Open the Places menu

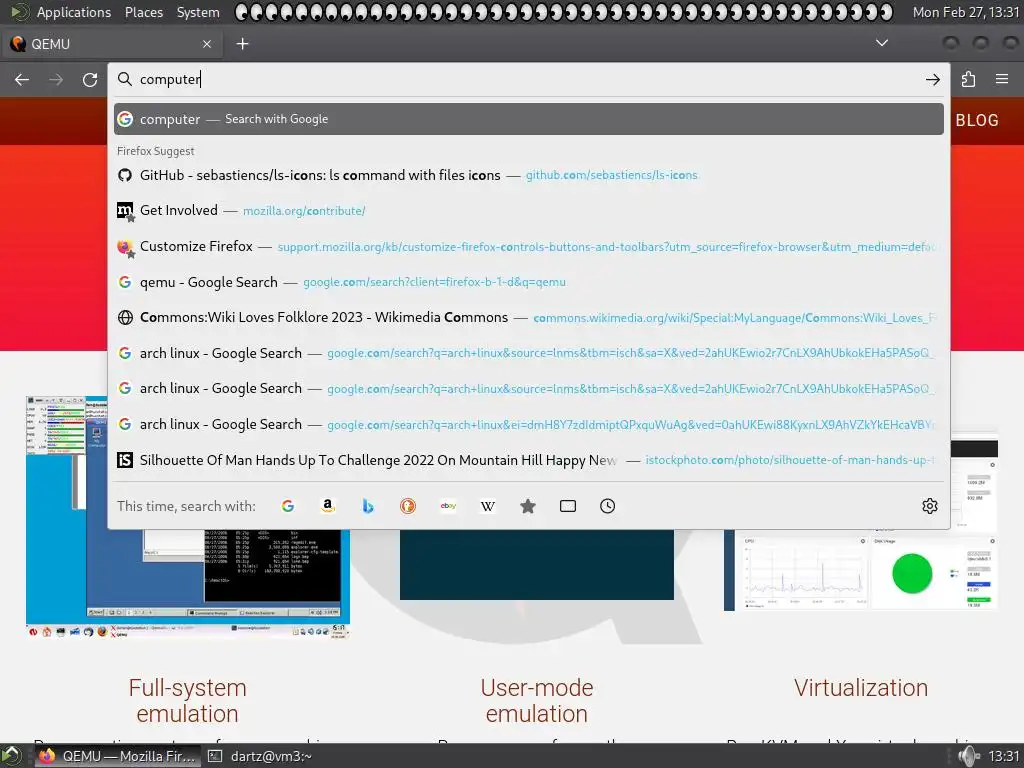tap(144, 12)
